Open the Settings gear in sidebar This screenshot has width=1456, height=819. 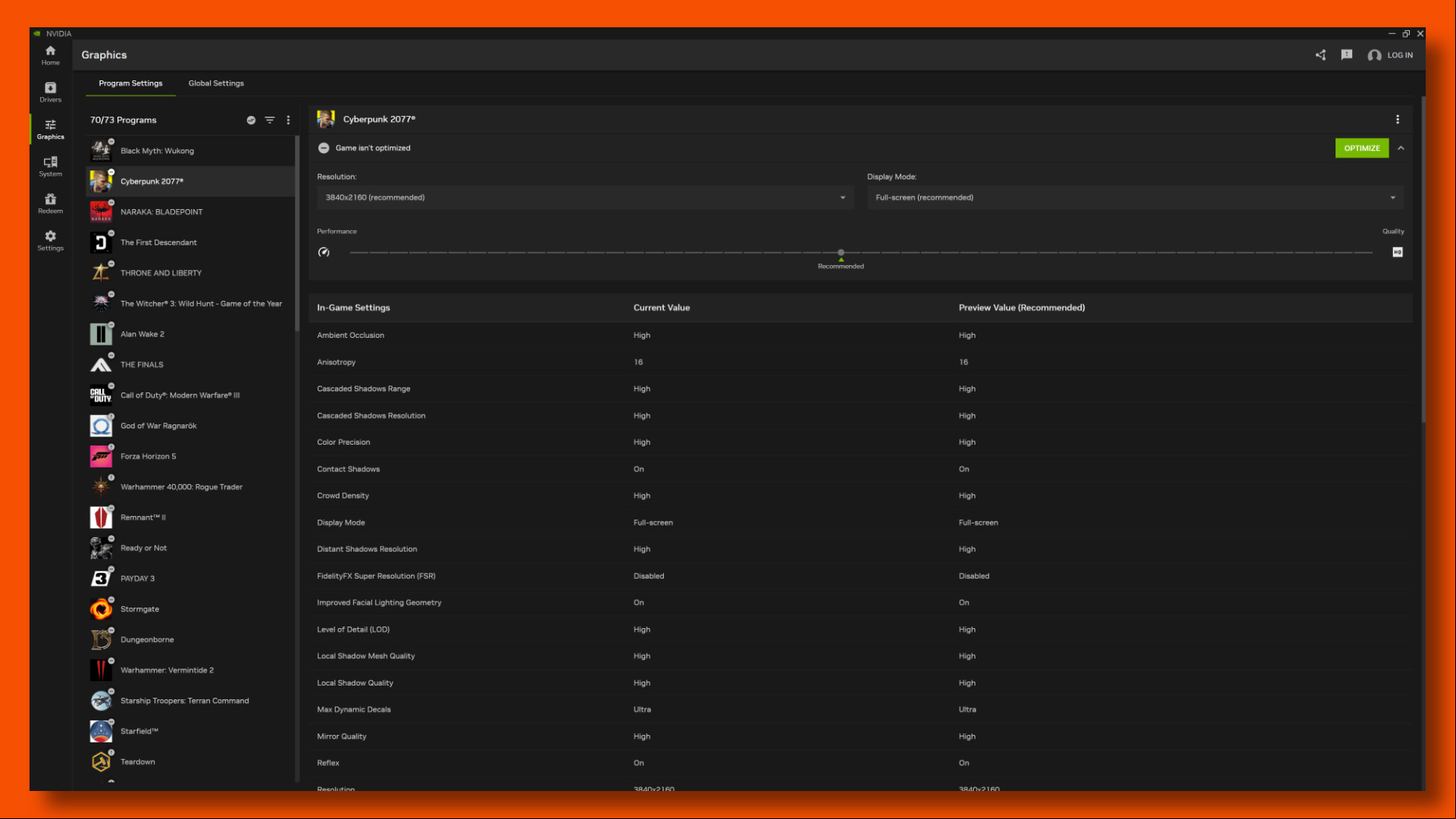click(50, 241)
